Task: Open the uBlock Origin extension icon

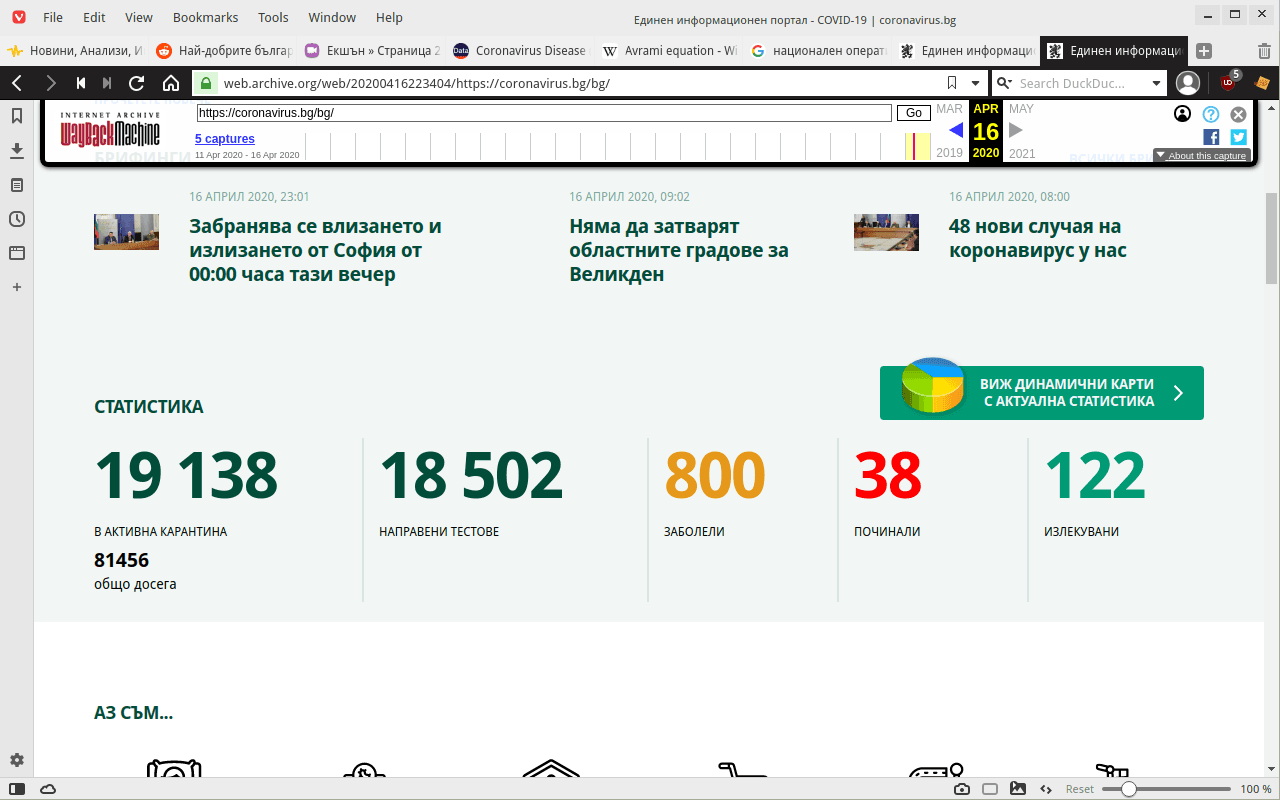Action: tap(1229, 82)
